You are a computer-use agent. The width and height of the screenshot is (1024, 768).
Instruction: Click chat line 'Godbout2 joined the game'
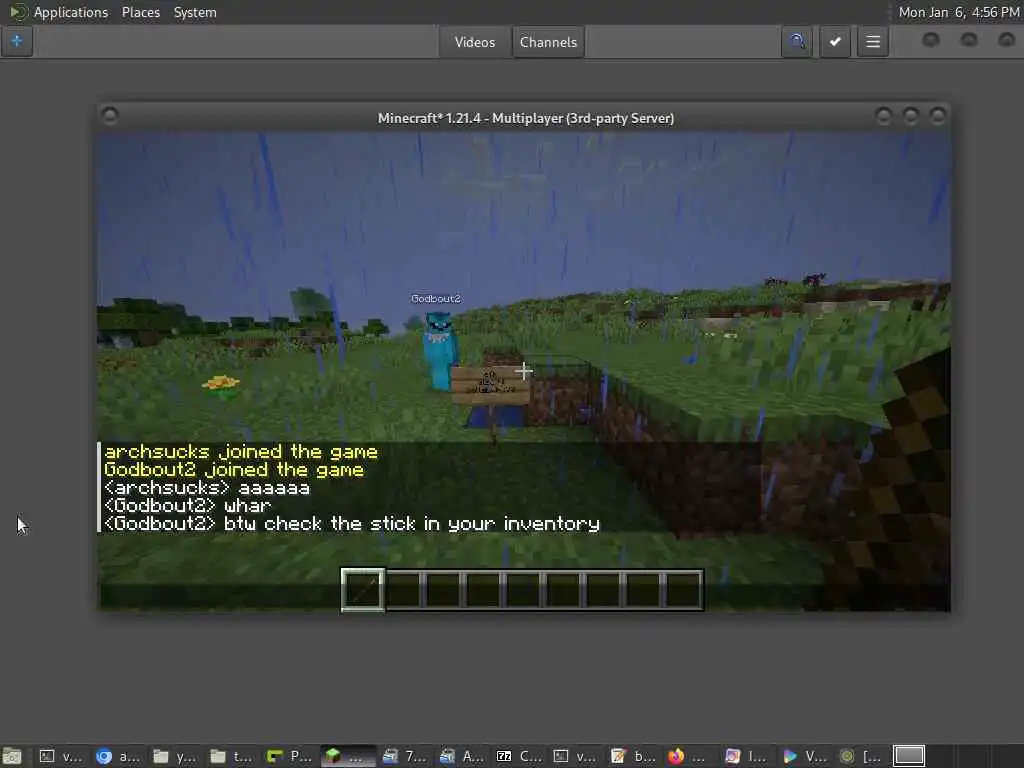click(x=234, y=470)
